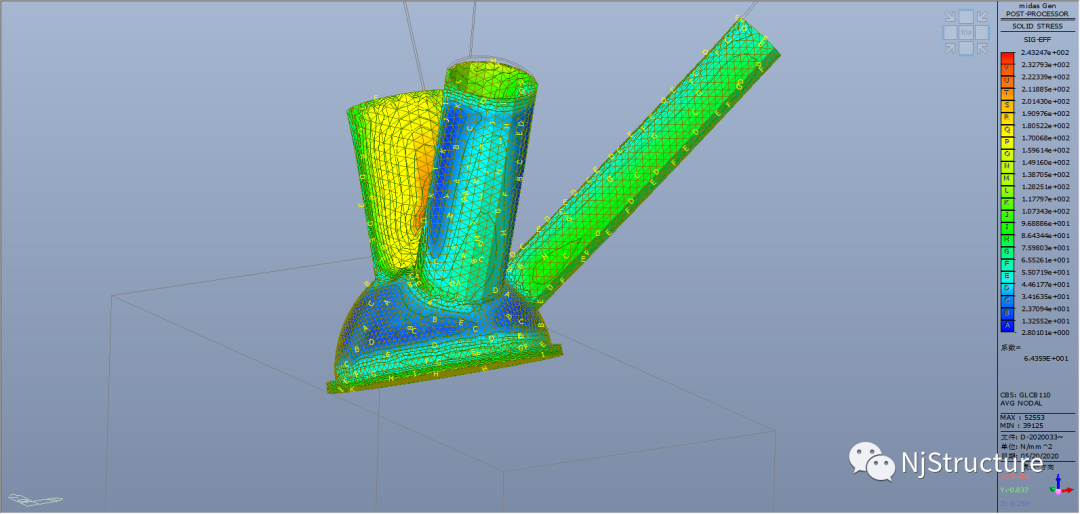Click the 'Z: 0.259' view direction value
The image size is (1080, 514).
pos(1015,504)
